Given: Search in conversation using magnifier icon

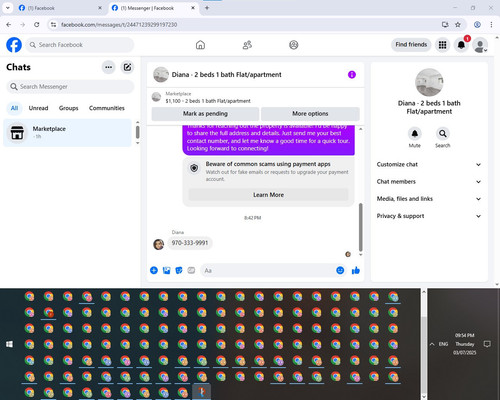Looking at the screenshot, I should coord(443,134).
